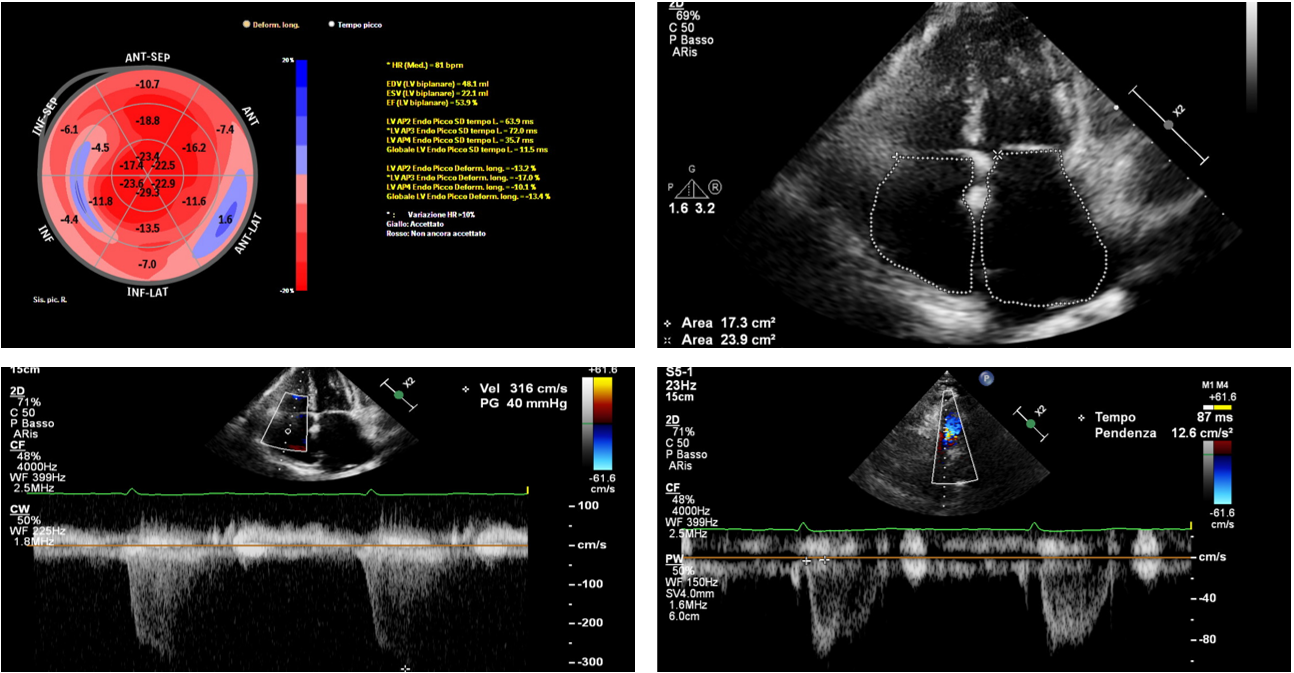This screenshot has height=673, width=1294.
Task: Click the plus caliper marker beside Area 17.3 cm²
Action: [668, 323]
